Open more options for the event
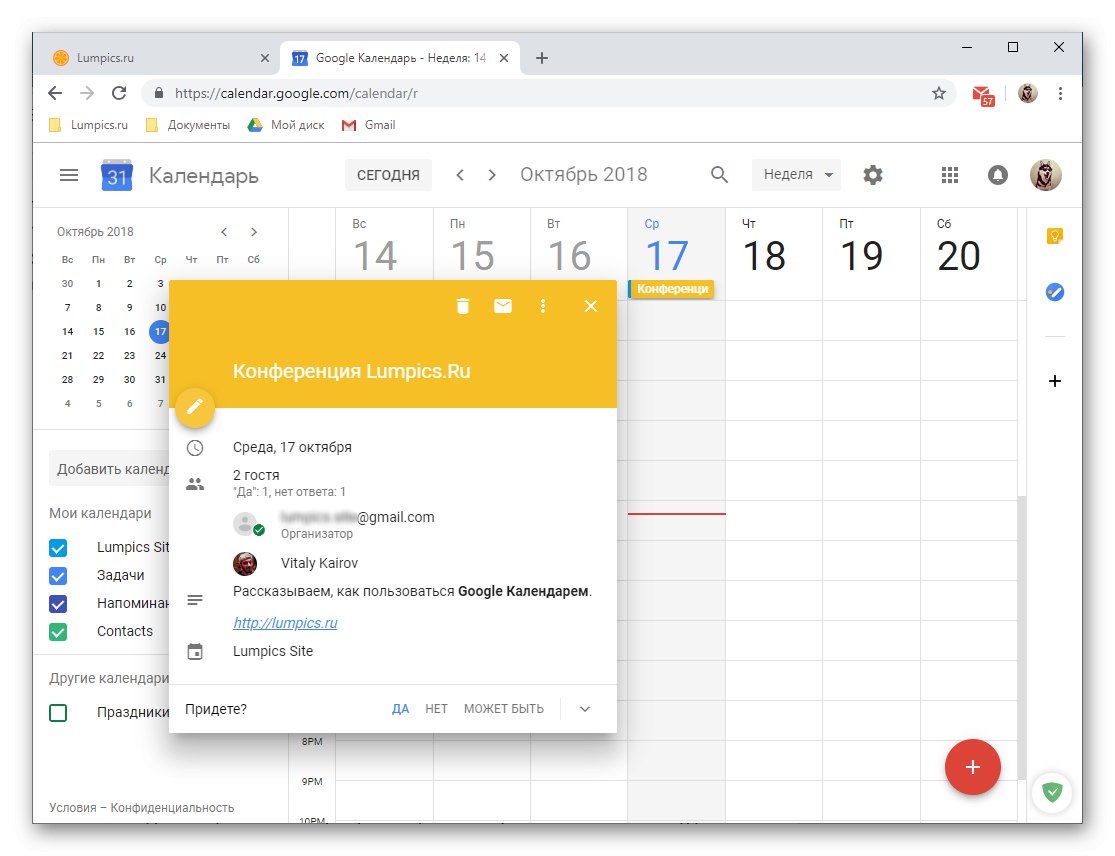The height and width of the screenshot is (856, 1115). pyautogui.click(x=543, y=306)
